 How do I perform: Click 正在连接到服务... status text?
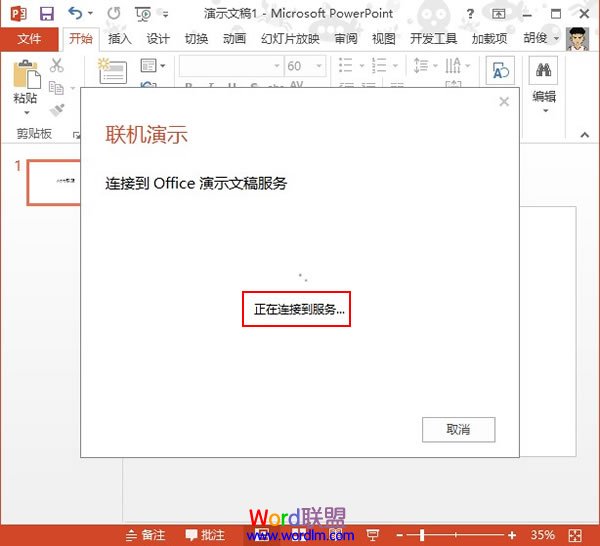[300, 309]
